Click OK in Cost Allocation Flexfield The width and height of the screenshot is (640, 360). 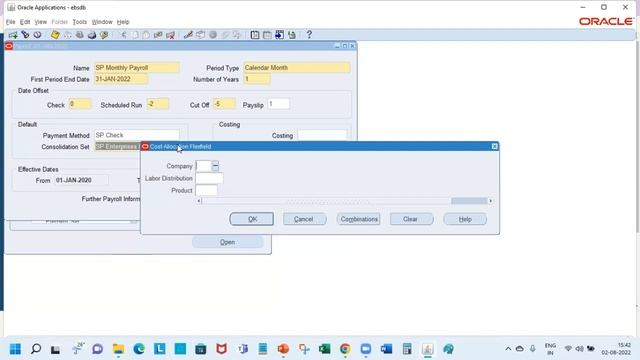252,219
